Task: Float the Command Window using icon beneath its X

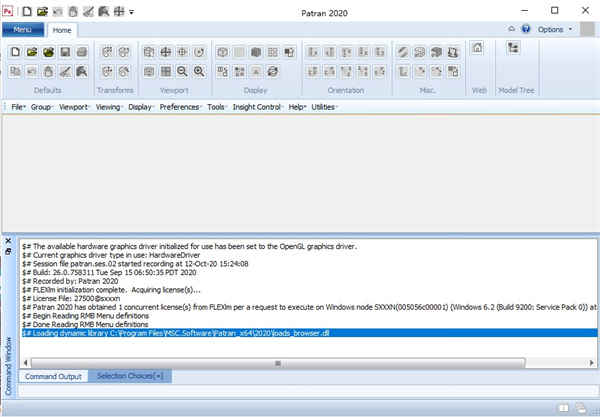Action: [8, 251]
